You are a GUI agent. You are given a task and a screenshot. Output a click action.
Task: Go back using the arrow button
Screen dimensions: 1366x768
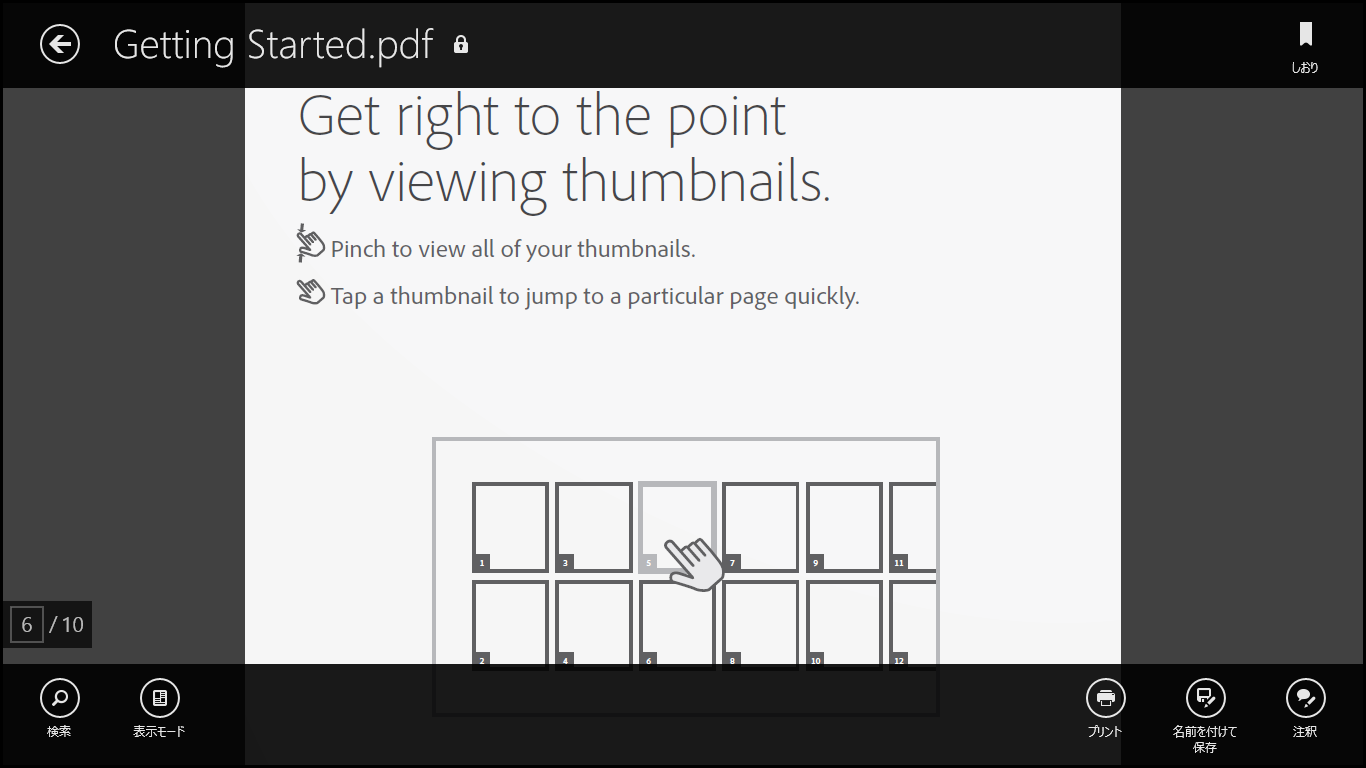60,44
